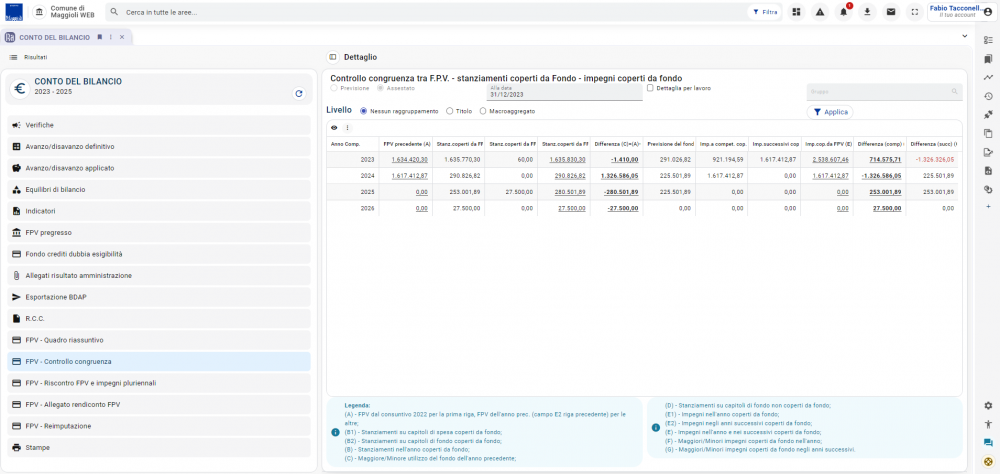Open FPV - Allegato rendiconto FPV
The height and width of the screenshot is (474, 1000).
pos(159,404)
